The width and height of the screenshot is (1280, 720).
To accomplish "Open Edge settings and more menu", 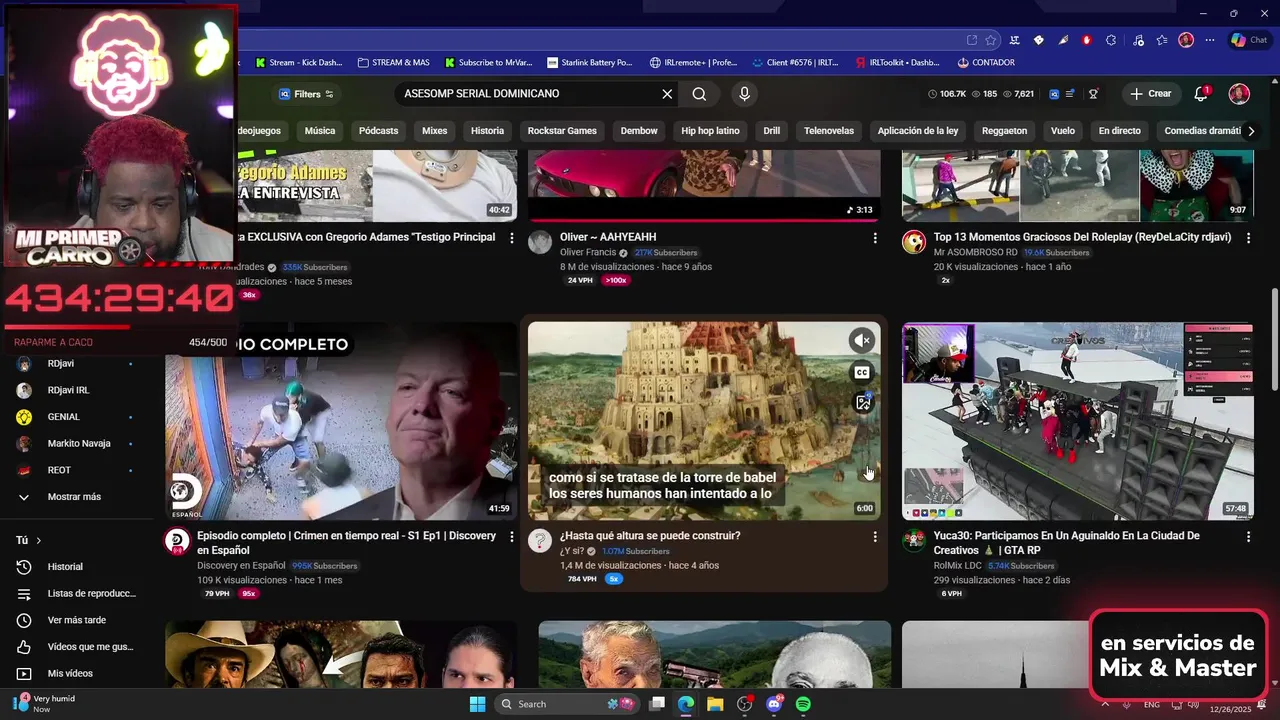I will [1210, 40].
